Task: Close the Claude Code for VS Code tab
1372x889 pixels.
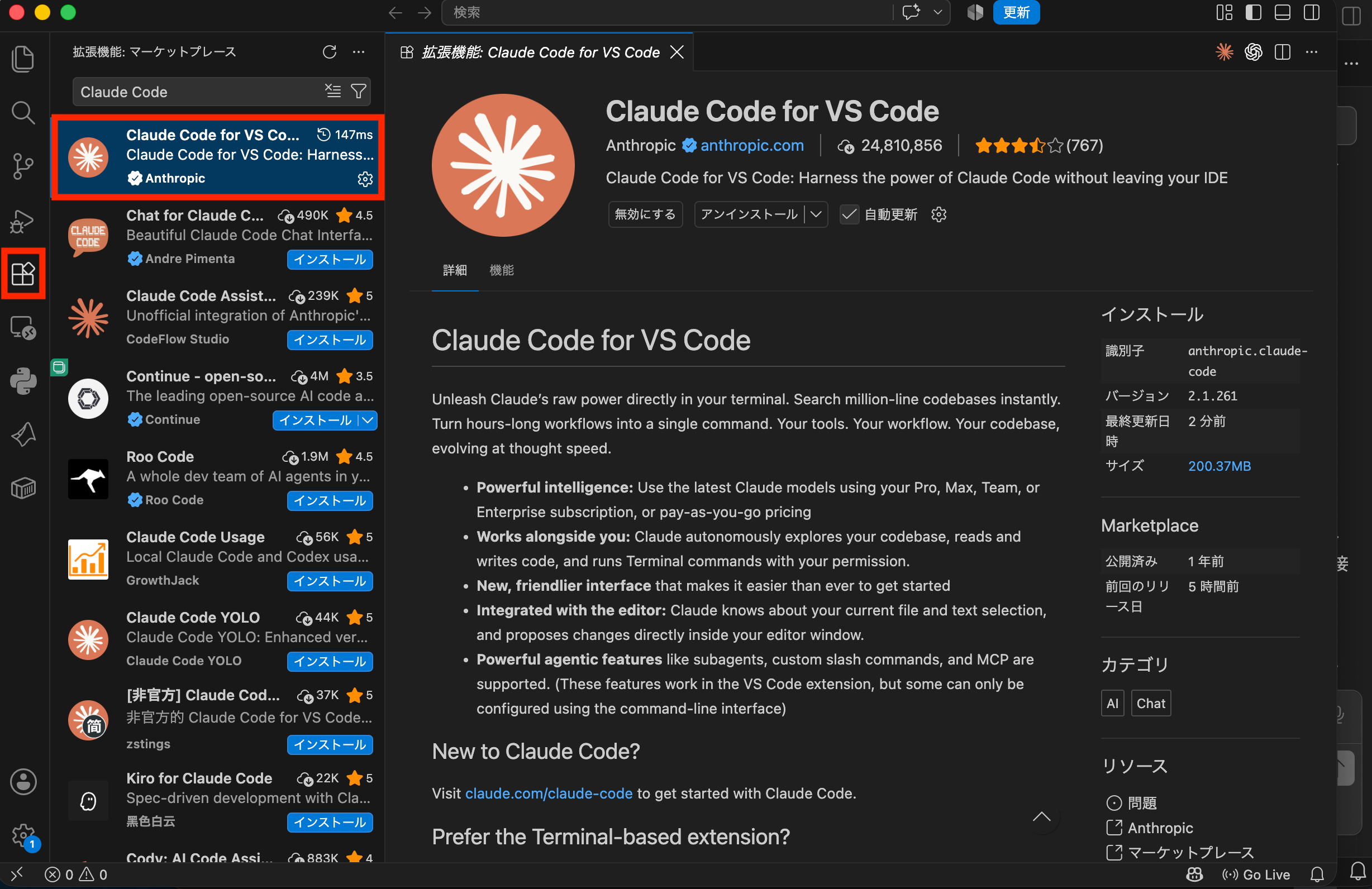Action: [x=677, y=52]
